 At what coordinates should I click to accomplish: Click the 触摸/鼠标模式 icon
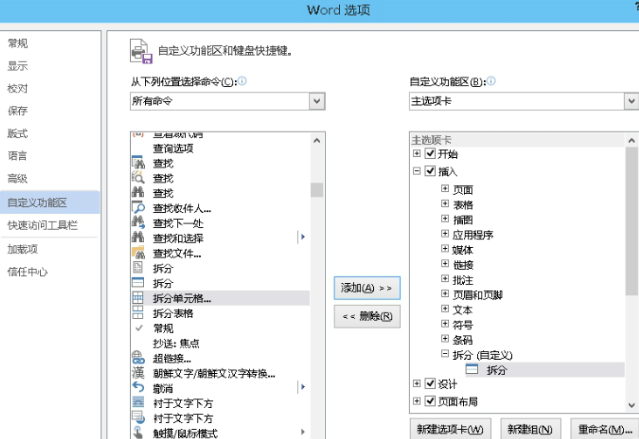click(139, 432)
